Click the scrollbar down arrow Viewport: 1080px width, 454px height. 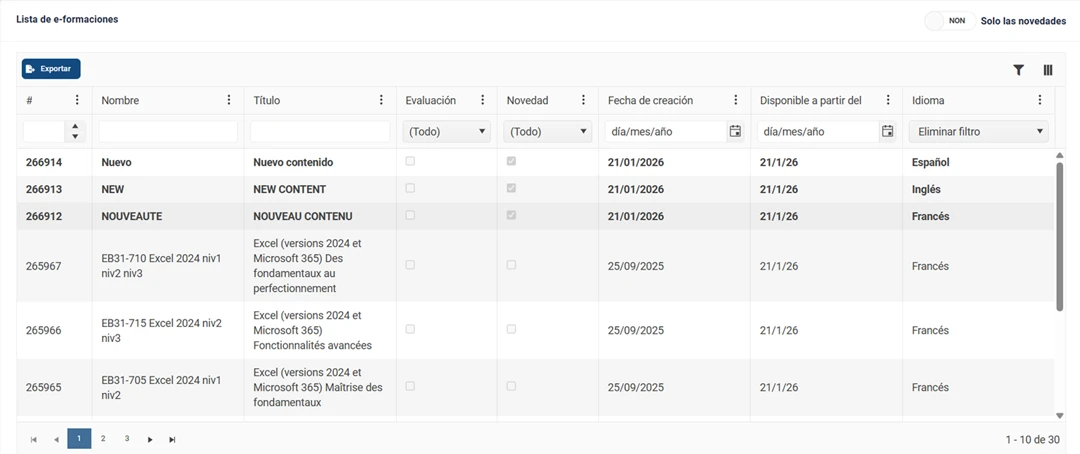pos(1059,415)
